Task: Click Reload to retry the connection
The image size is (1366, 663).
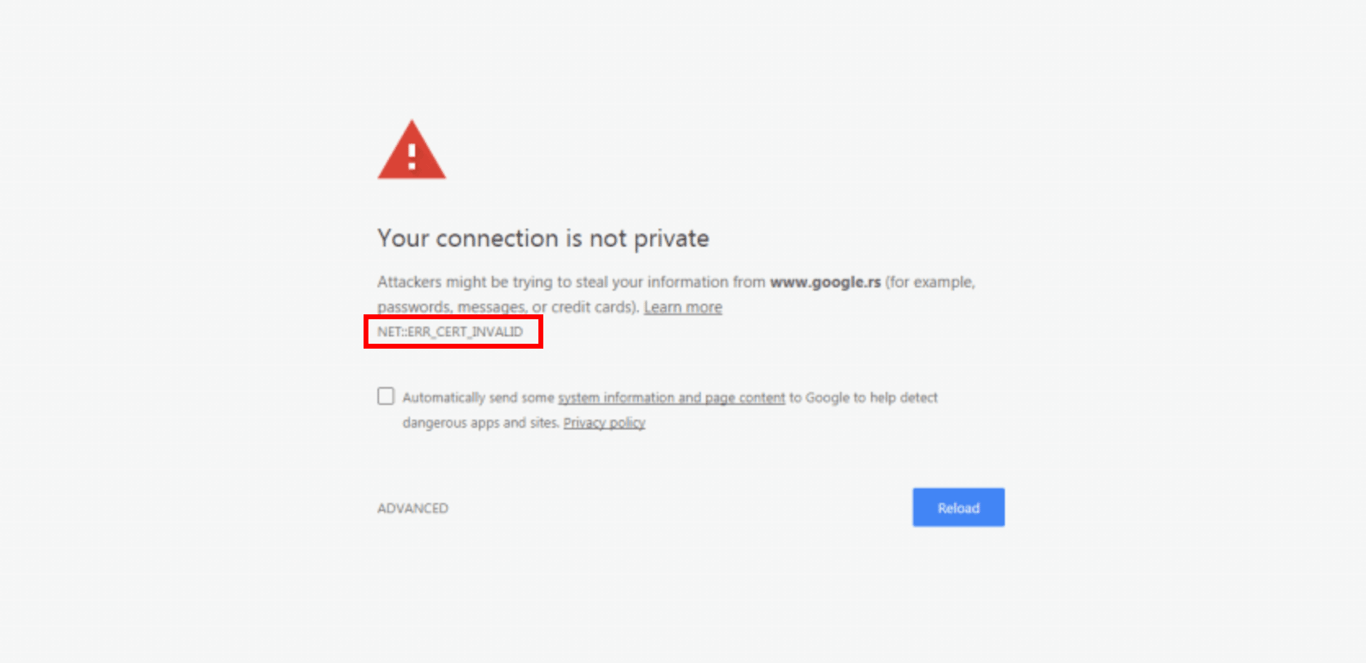Action: [957, 507]
